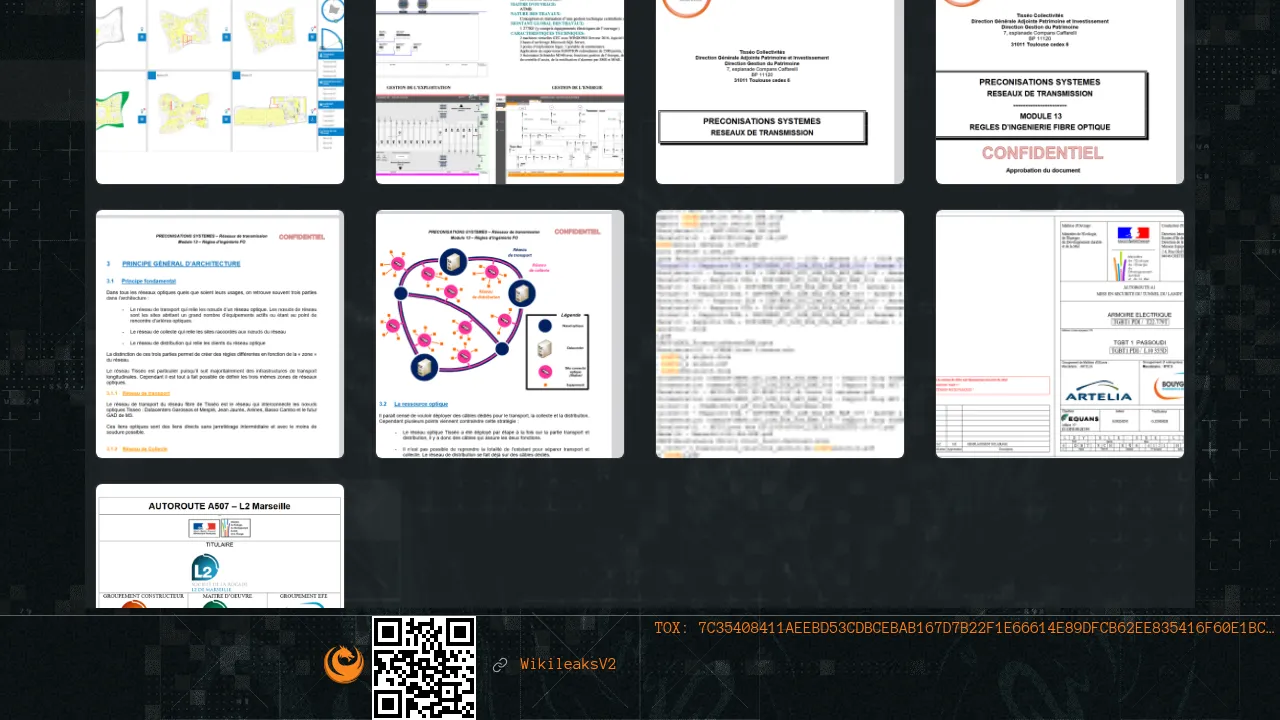Open the Gestion de l'exploitation schematic thumbnail
The height and width of the screenshot is (720, 1280).
pyautogui.click(x=500, y=92)
